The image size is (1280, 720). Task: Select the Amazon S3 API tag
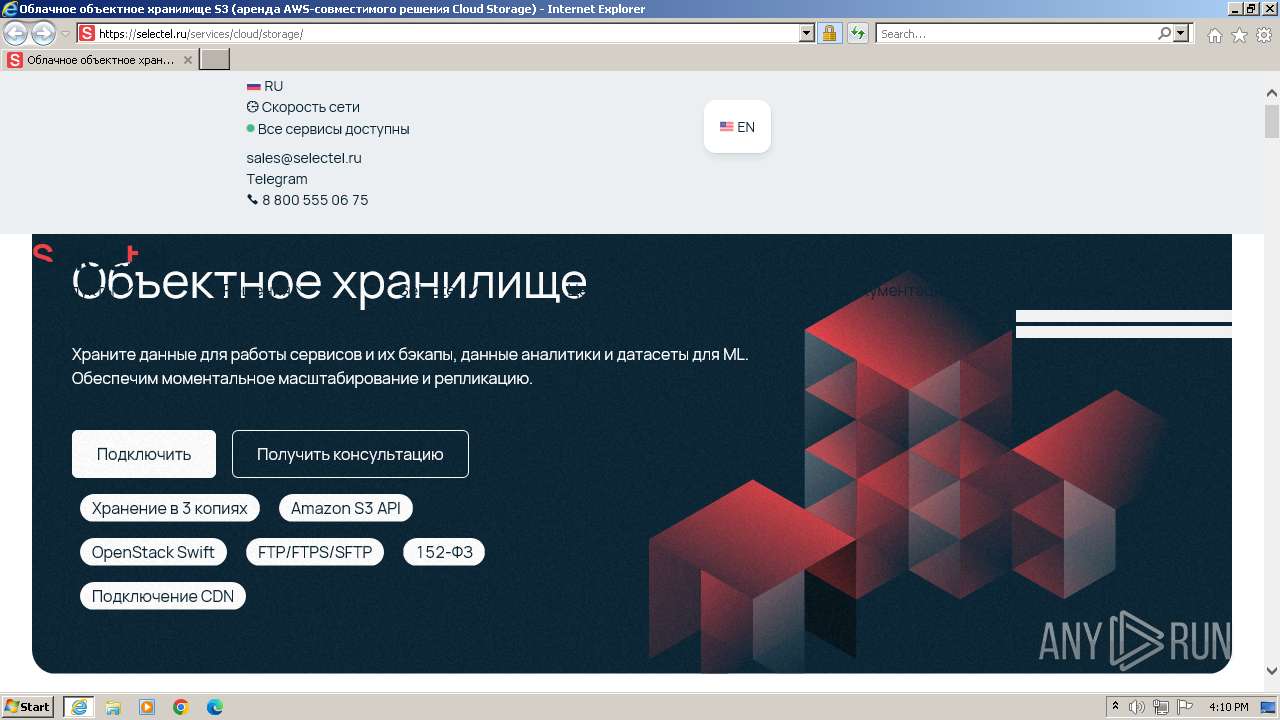tap(346, 508)
